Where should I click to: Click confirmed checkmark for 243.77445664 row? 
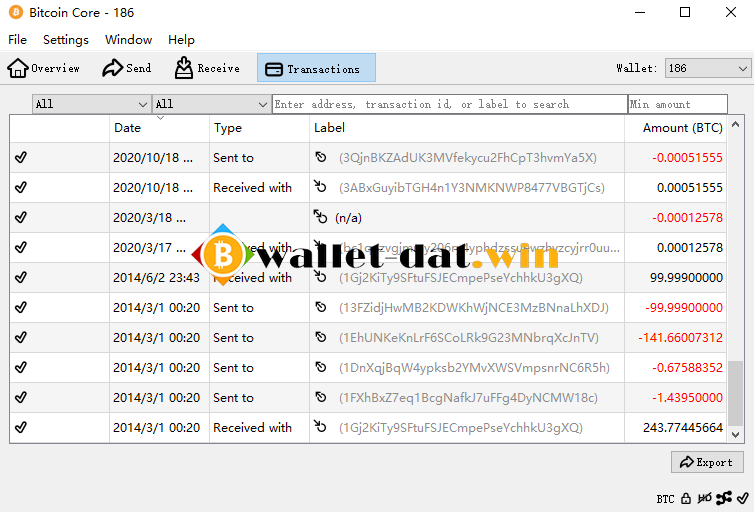point(21,427)
